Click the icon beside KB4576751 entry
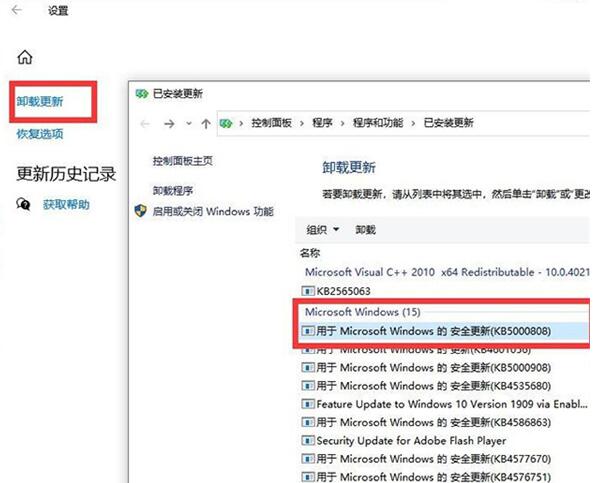The width and height of the screenshot is (595, 483). click(x=308, y=477)
